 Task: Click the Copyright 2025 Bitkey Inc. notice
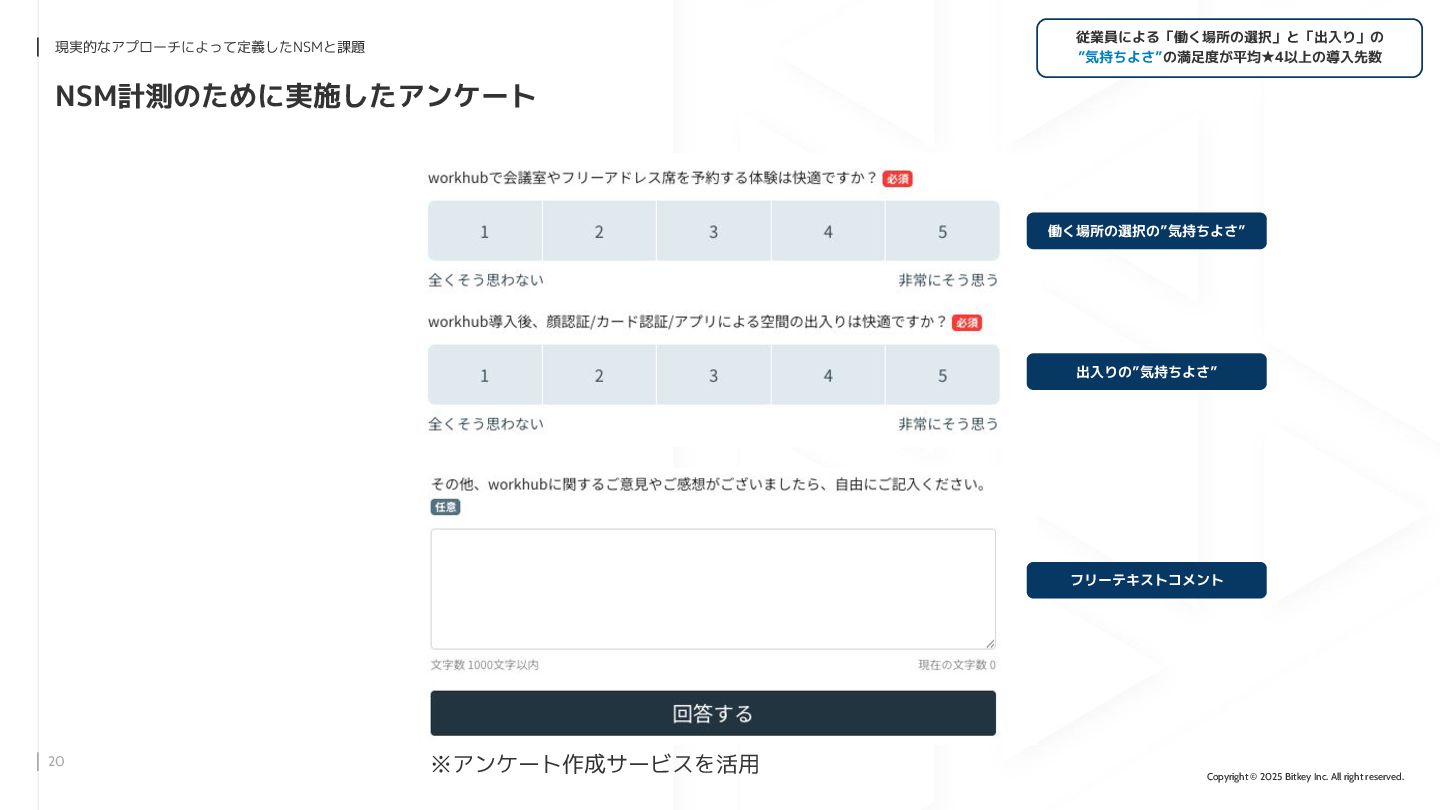pos(1305,777)
